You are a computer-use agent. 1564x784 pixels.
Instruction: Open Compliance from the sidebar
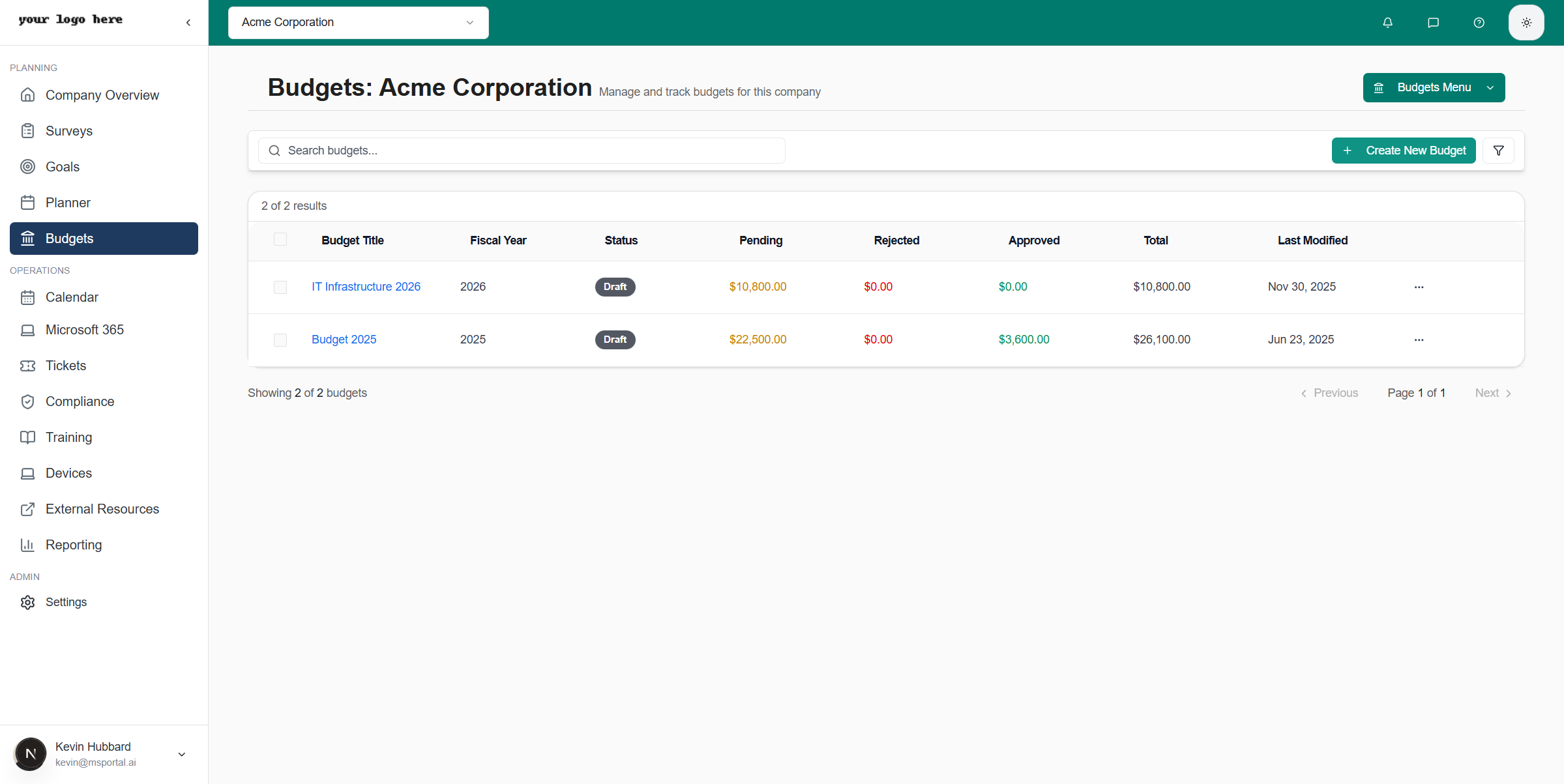pos(80,401)
